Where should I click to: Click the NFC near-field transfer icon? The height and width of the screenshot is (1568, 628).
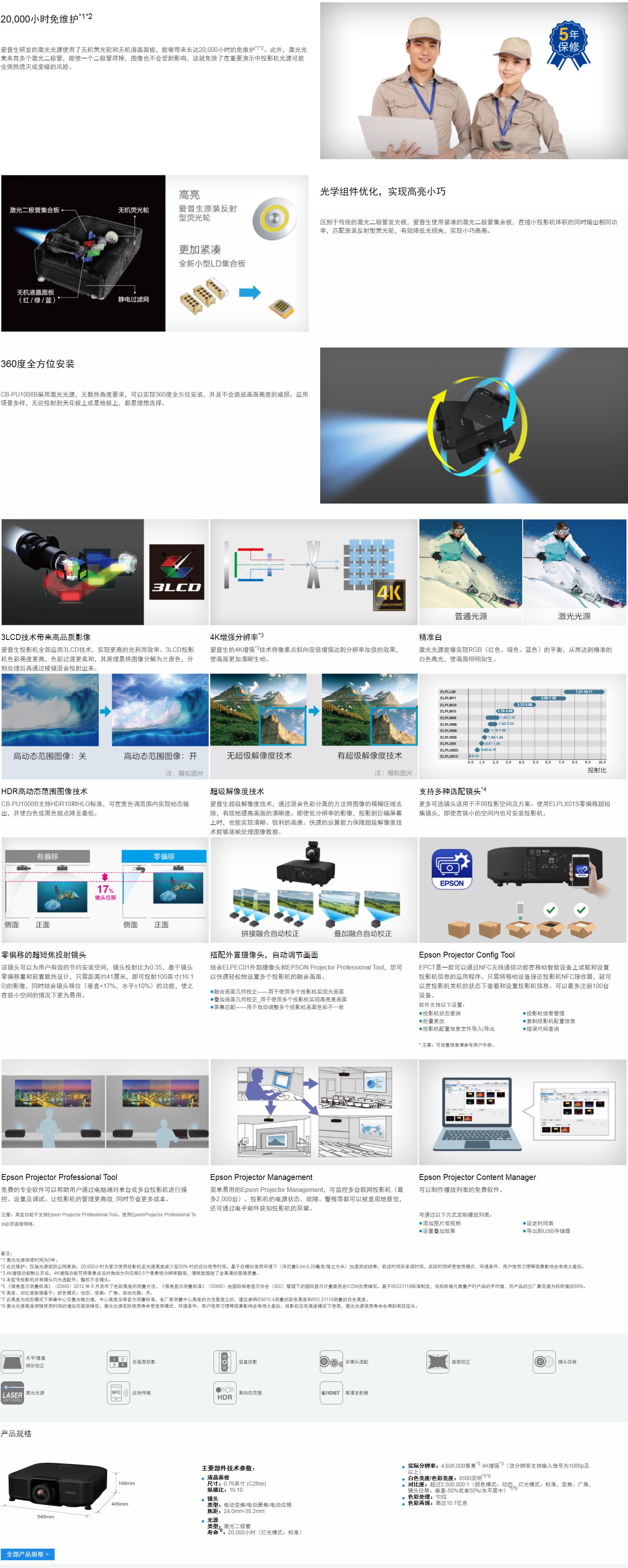coord(118,1393)
